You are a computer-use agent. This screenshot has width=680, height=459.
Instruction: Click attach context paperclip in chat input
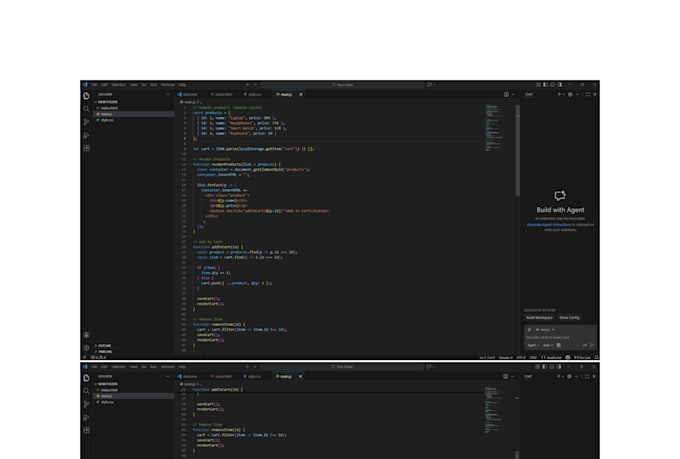click(530, 330)
